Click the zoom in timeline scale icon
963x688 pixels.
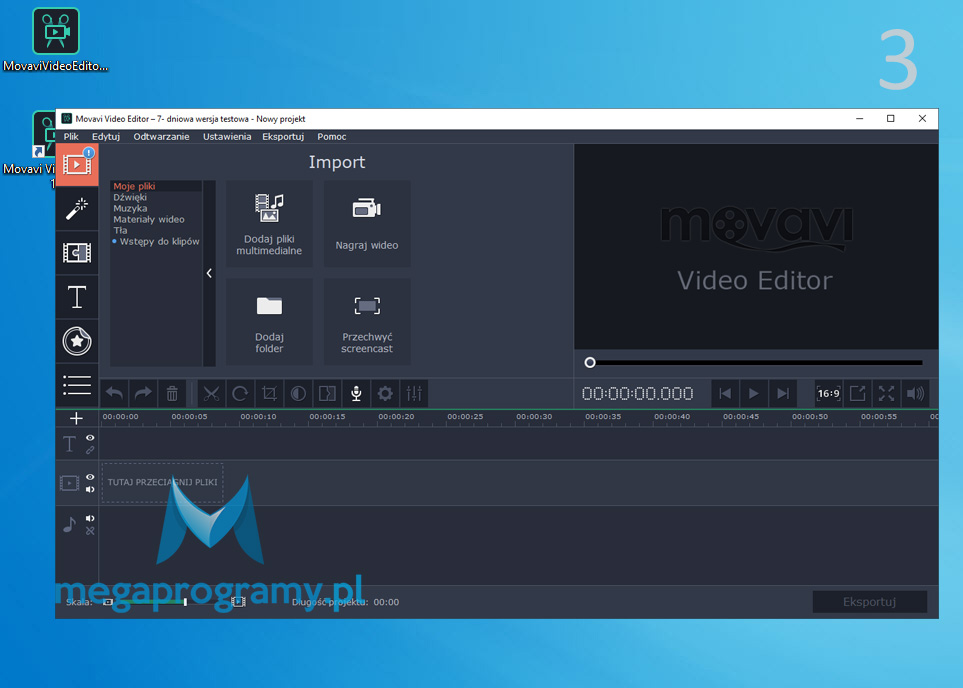click(x=238, y=602)
